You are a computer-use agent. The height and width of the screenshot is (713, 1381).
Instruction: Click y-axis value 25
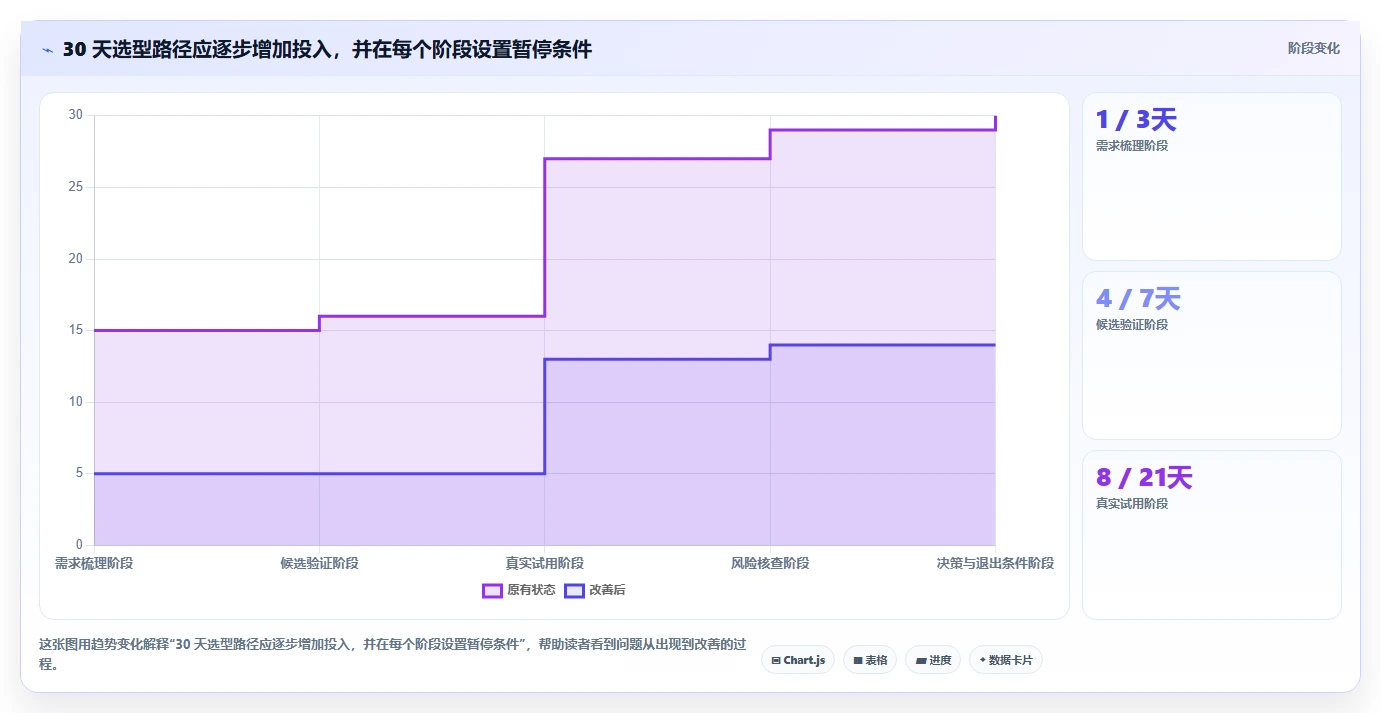click(76, 187)
